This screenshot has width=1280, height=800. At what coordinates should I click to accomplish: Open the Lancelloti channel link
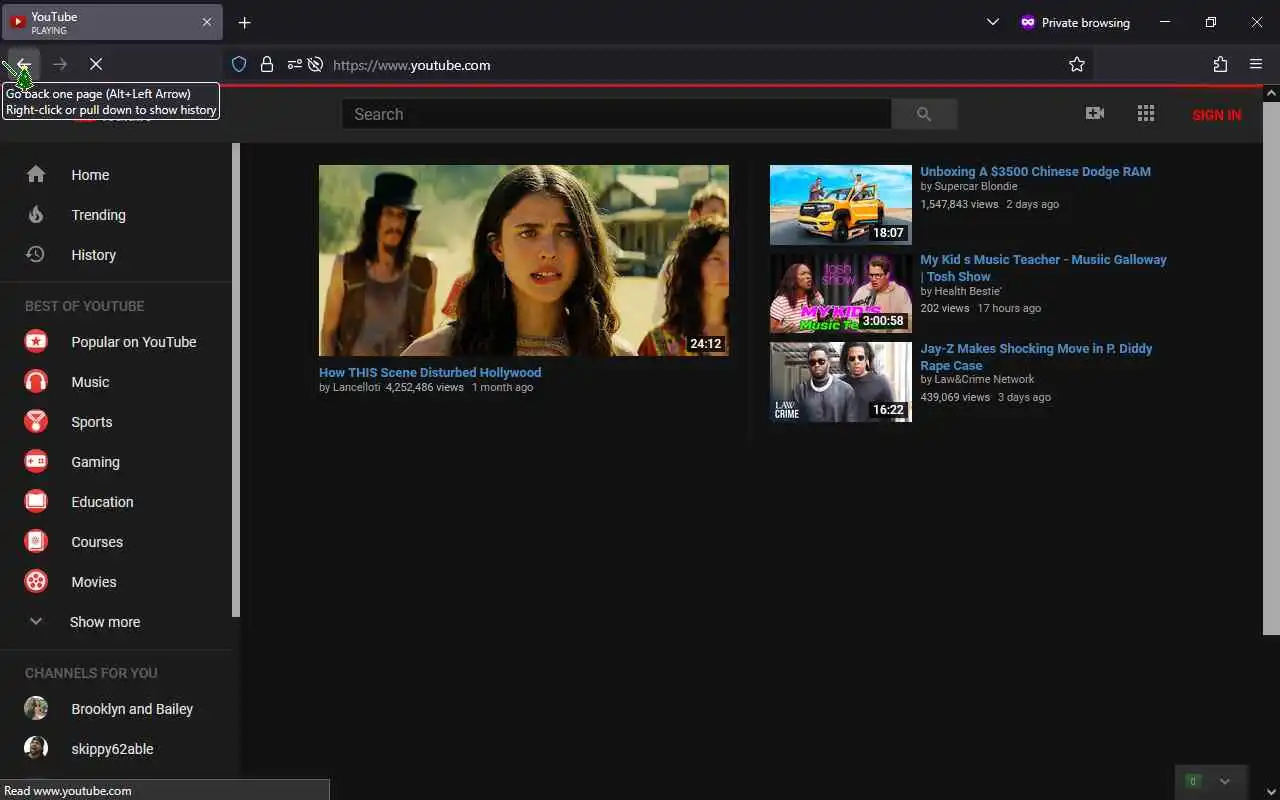point(357,387)
